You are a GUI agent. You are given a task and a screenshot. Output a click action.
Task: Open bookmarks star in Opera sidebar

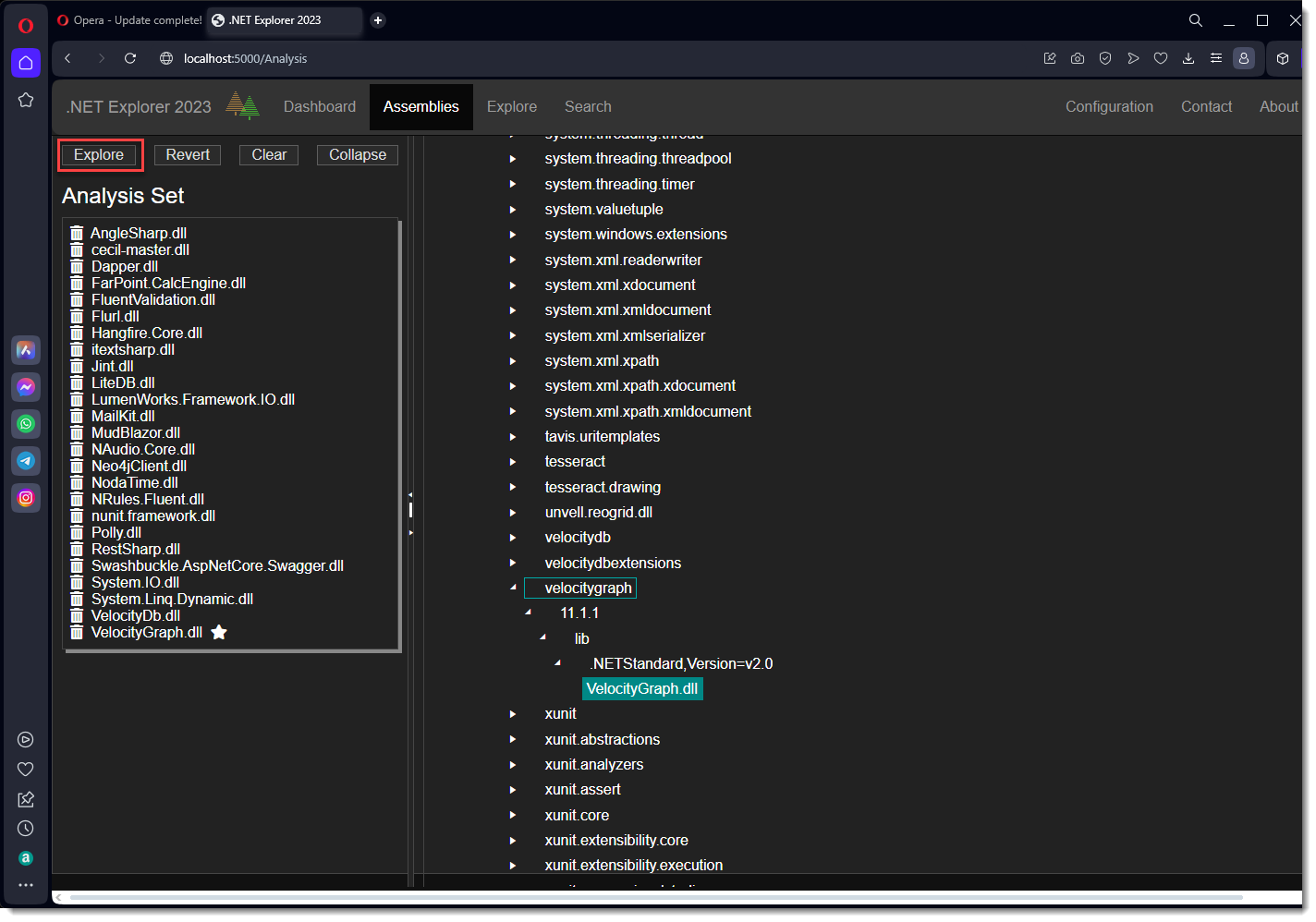click(x=26, y=100)
